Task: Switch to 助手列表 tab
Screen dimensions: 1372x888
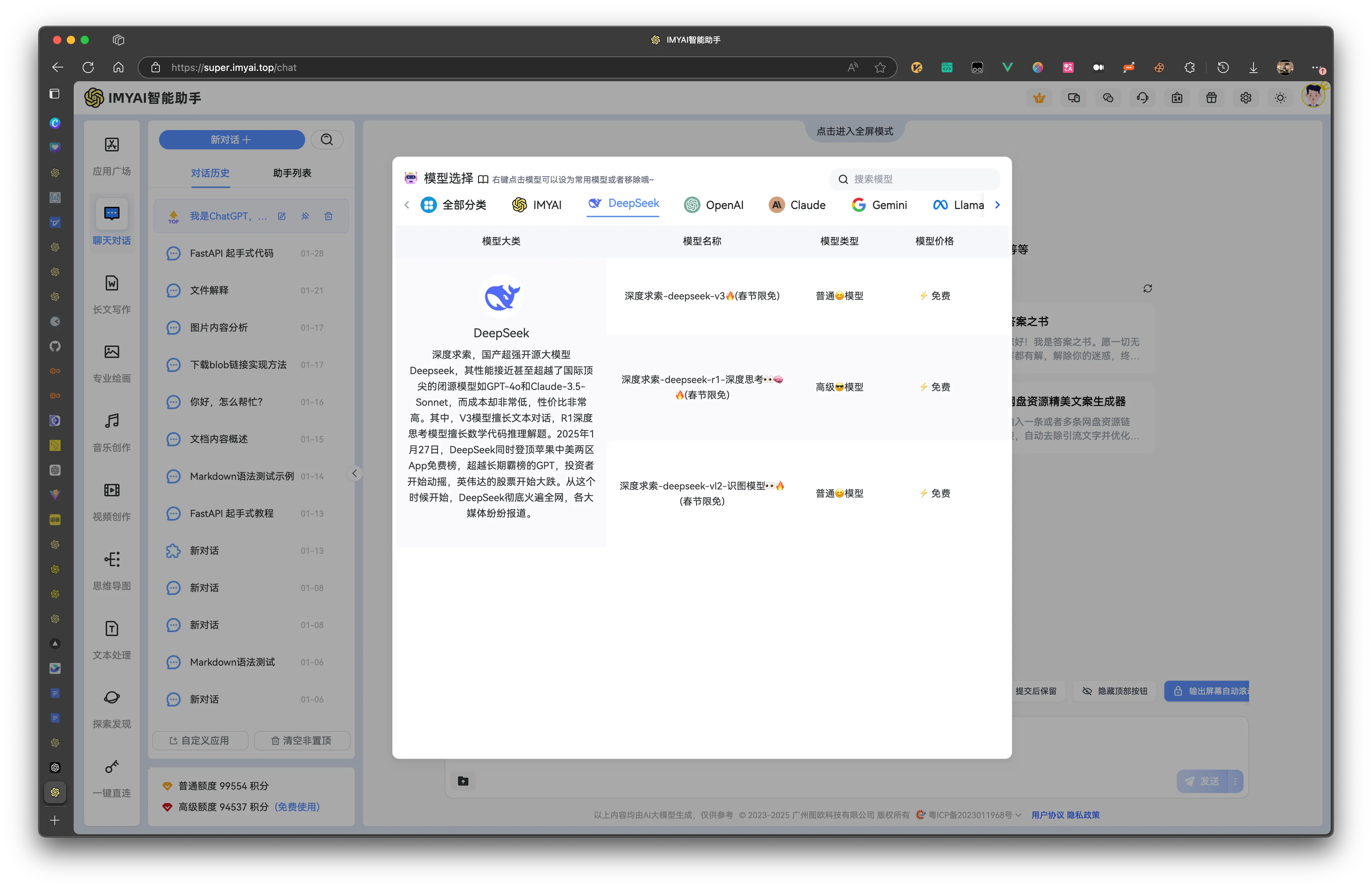Action: (292, 173)
